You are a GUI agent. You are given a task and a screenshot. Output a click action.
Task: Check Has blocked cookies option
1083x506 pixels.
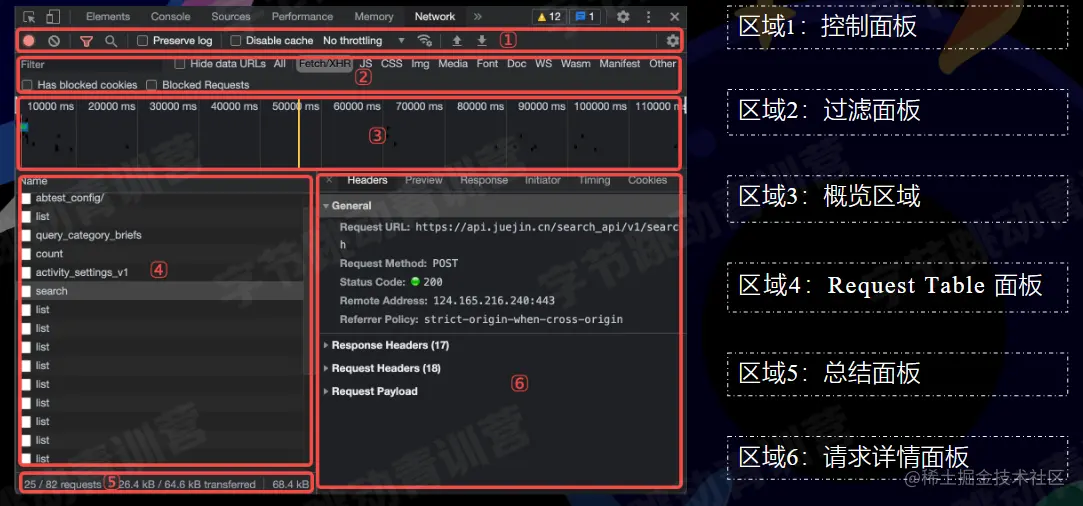point(28,85)
